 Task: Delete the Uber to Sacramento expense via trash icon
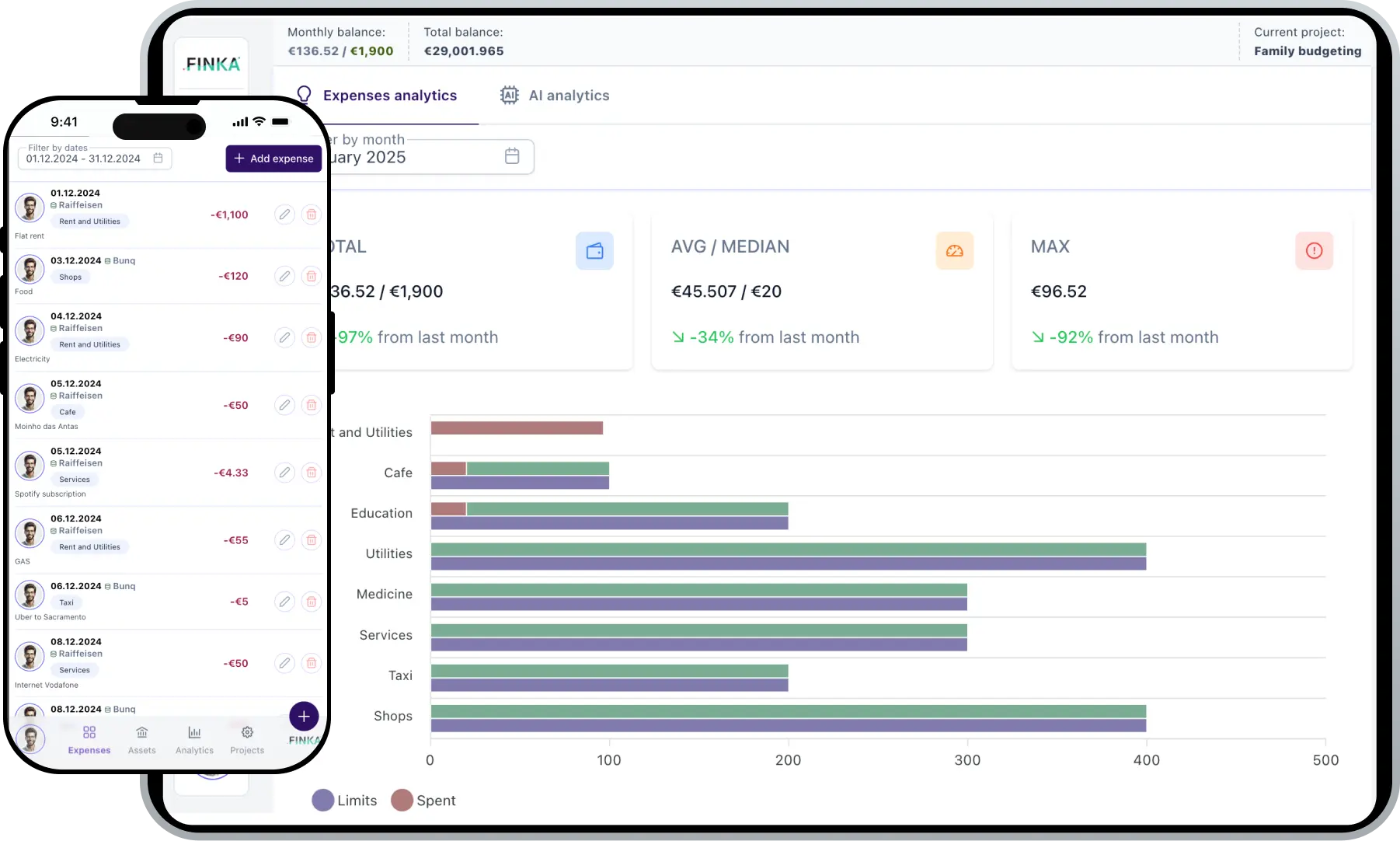[x=312, y=602]
